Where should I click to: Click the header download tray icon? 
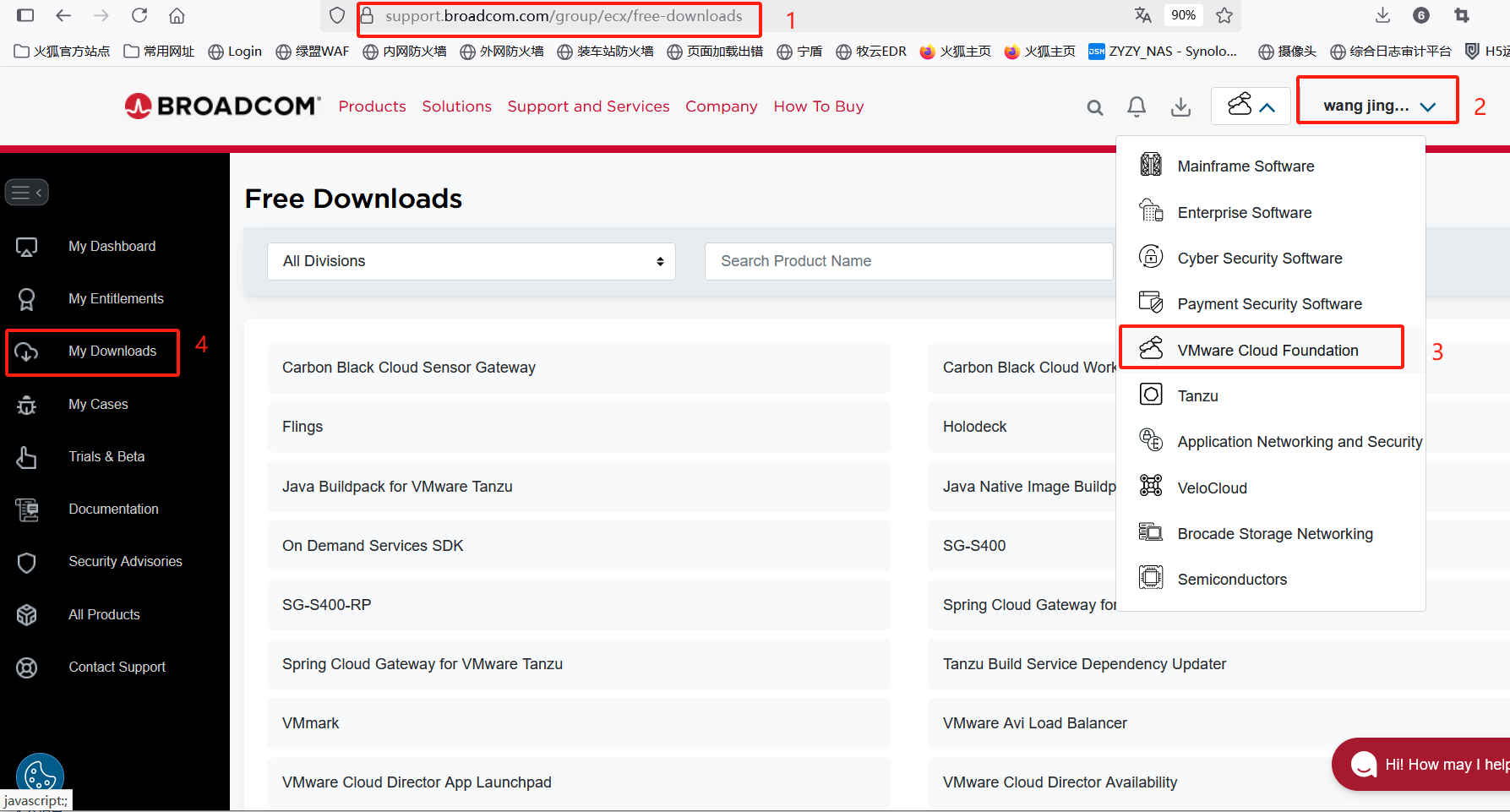[1181, 106]
